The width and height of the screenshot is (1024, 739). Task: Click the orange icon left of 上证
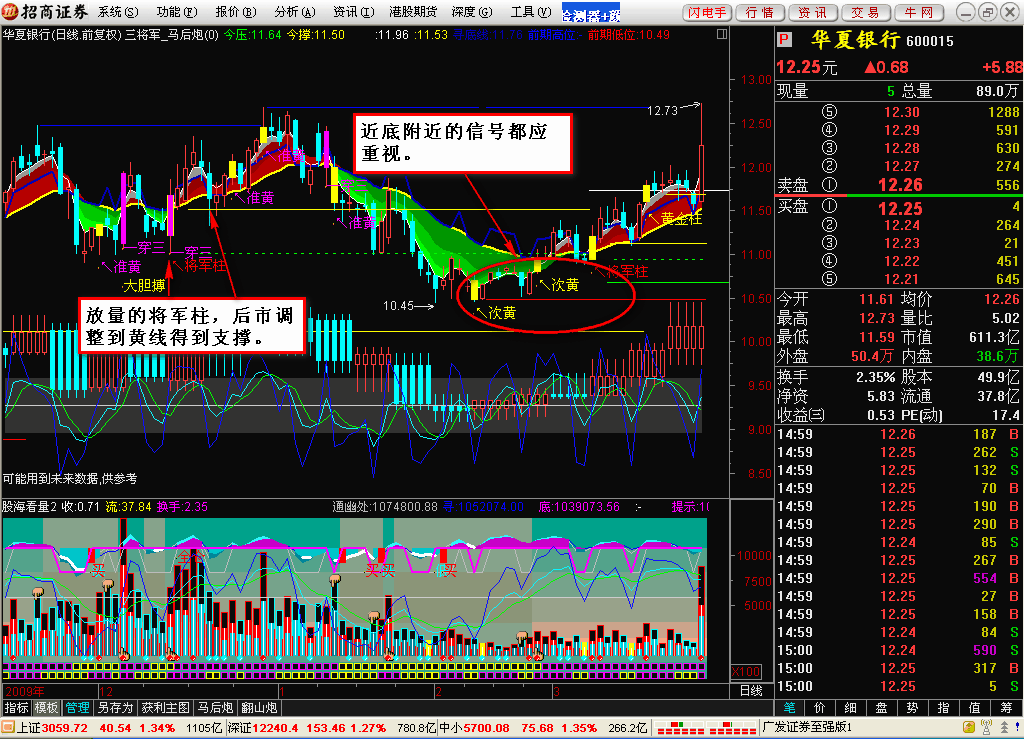tap(7, 727)
